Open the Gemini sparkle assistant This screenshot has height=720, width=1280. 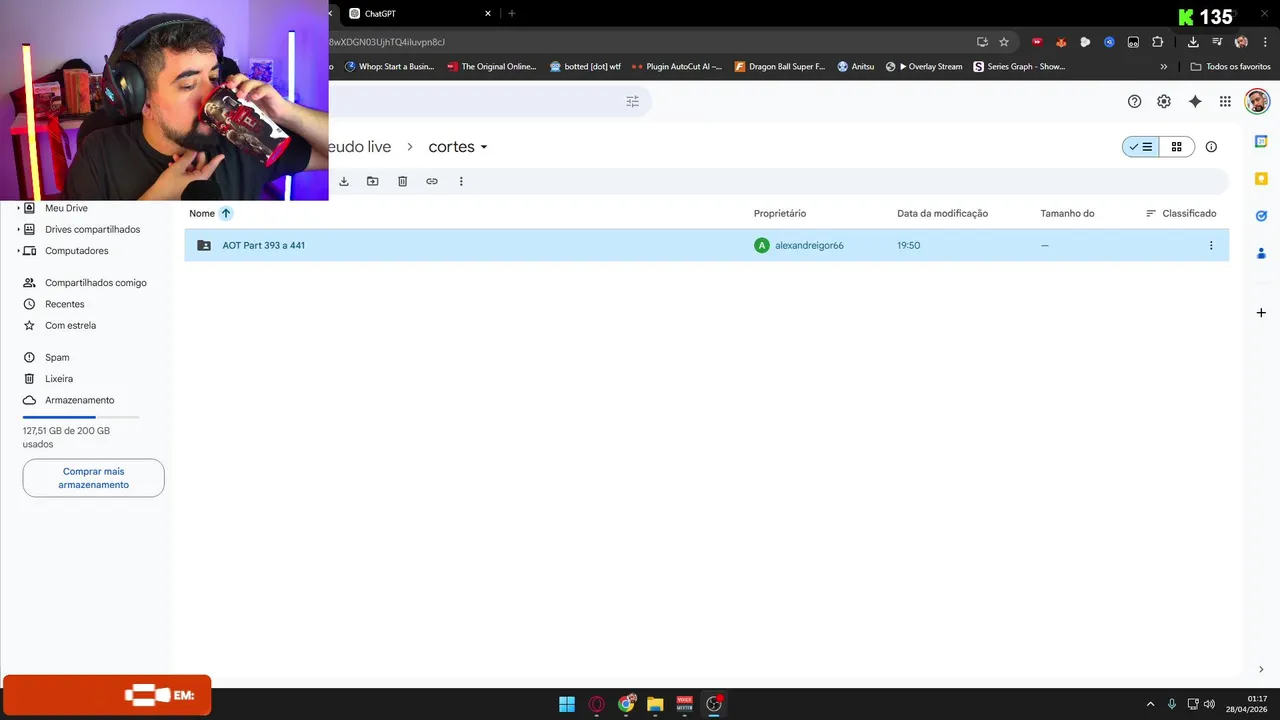click(1195, 101)
